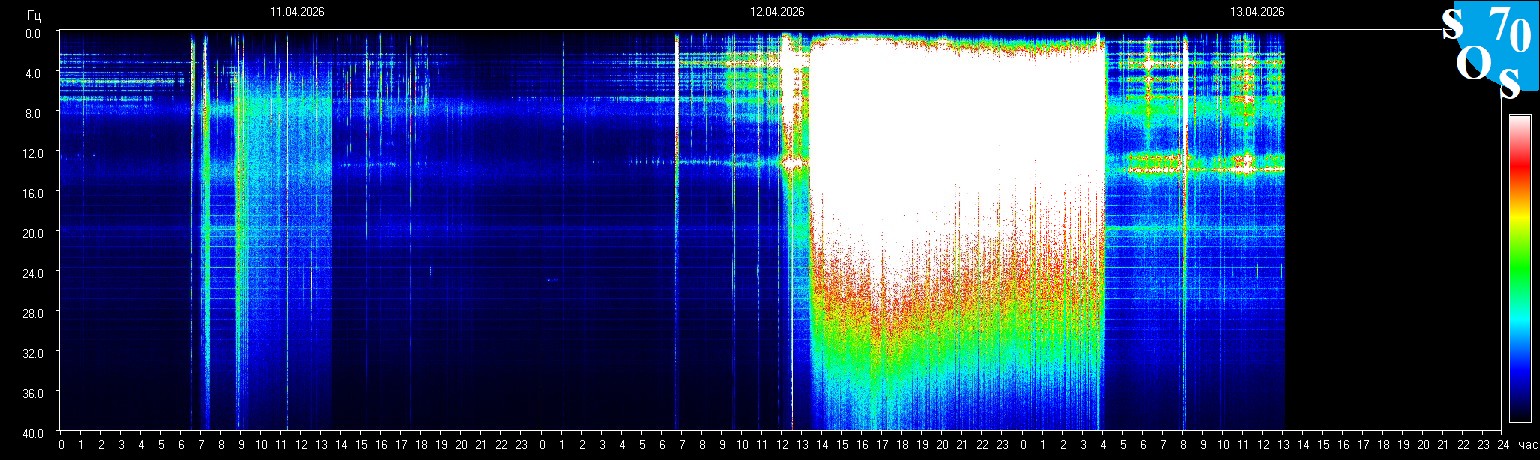This screenshot has width=1540, height=460.
Task: Click the 11.04.2026 date label
Action: tap(296, 12)
